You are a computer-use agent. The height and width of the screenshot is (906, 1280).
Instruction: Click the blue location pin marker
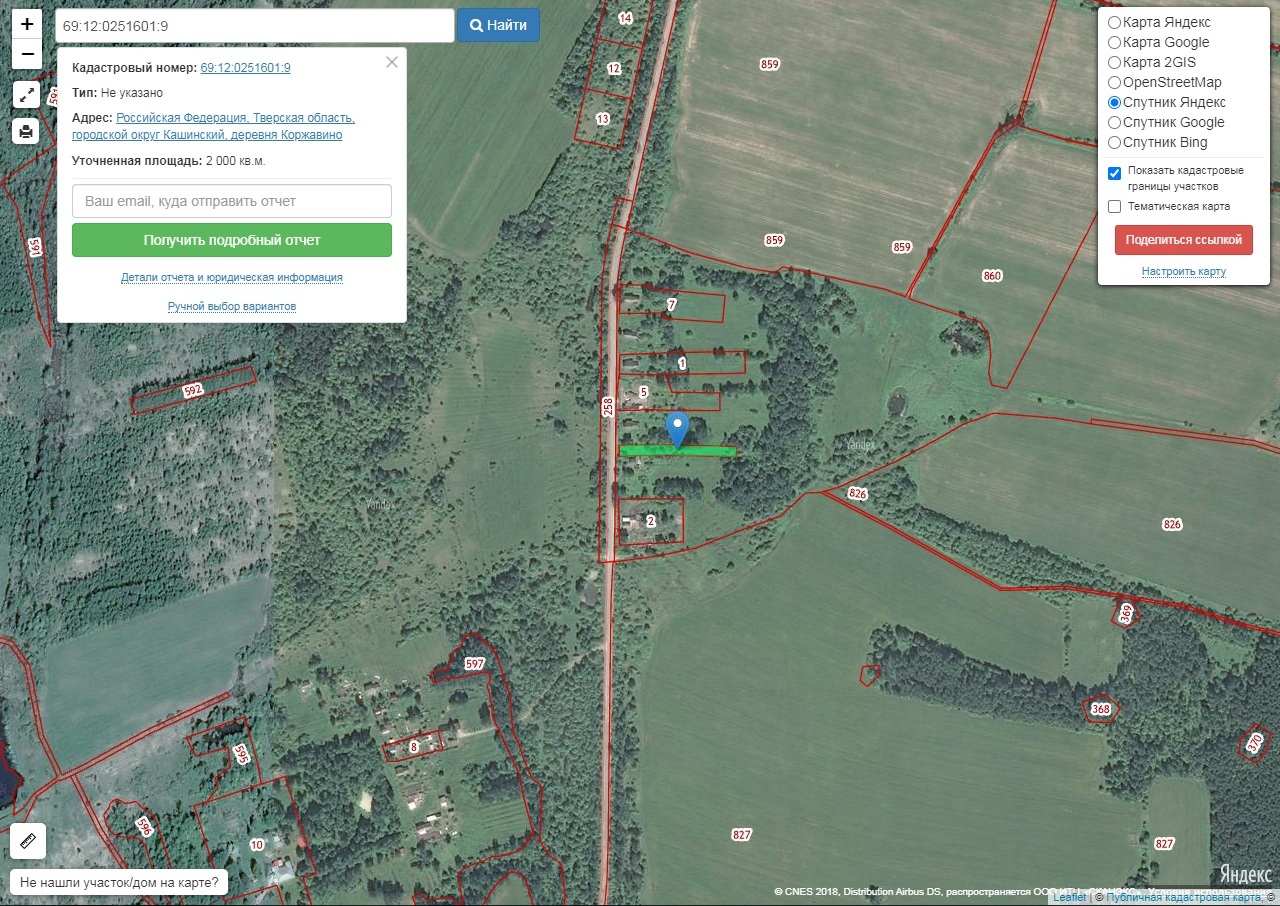tap(678, 428)
